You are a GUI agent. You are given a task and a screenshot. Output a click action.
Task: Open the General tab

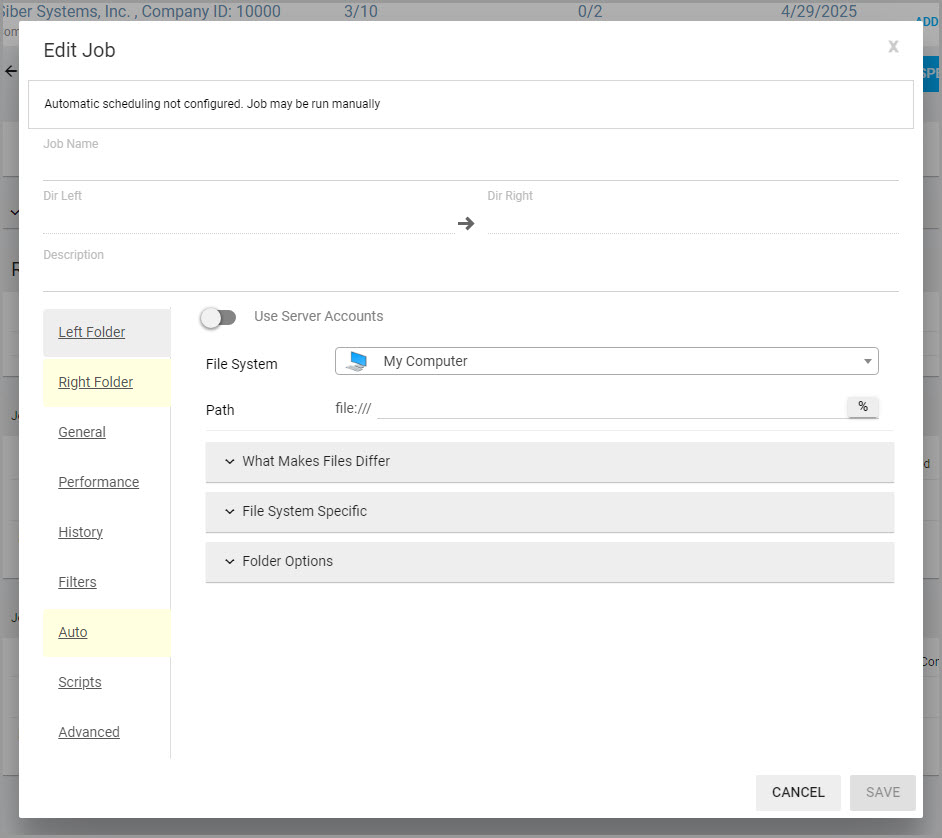(82, 432)
